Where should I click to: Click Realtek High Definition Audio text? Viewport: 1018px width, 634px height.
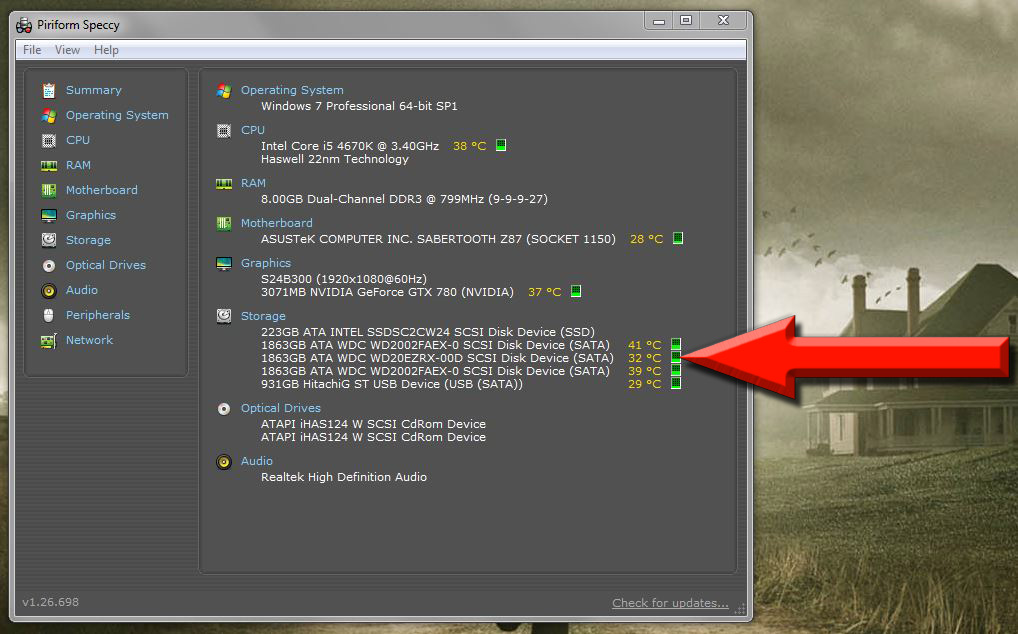(x=344, y=477)
